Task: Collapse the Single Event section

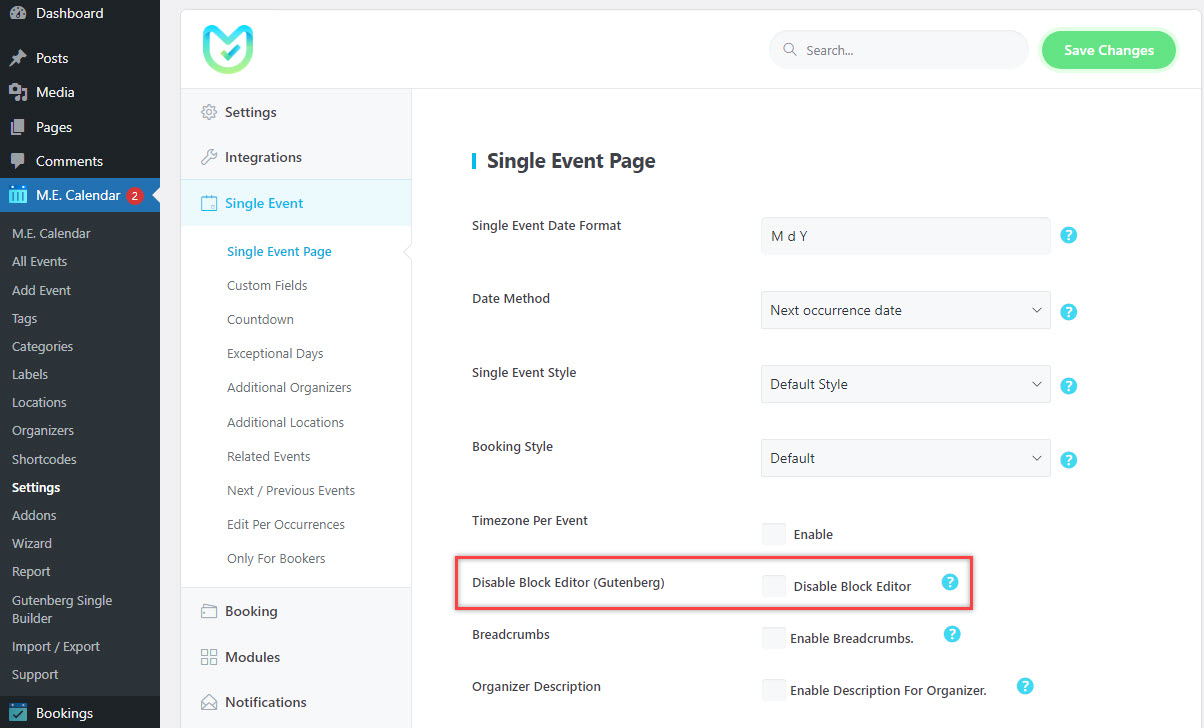Action: (x=296, y=203)
